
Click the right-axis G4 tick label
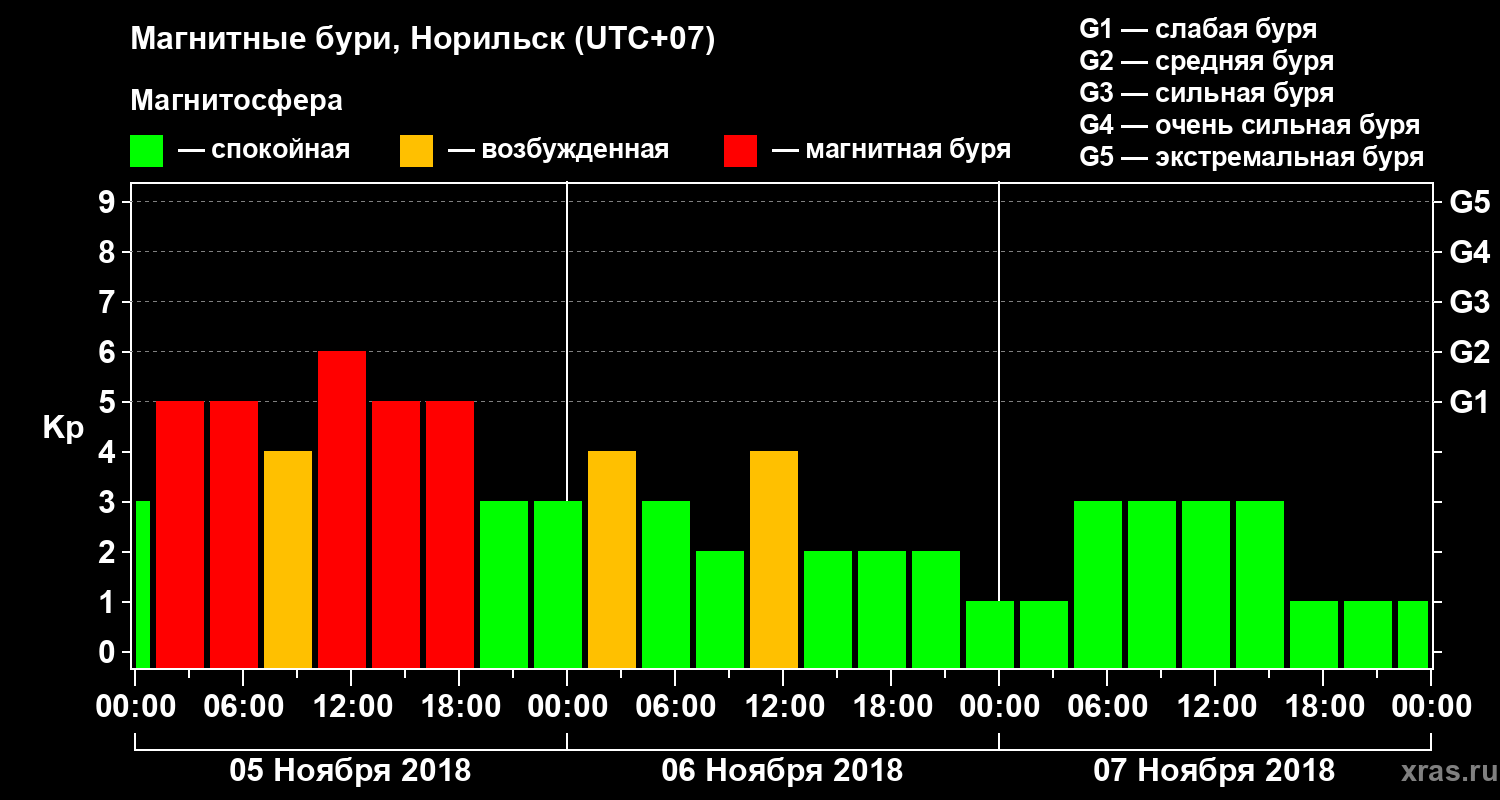[1470, 252]
